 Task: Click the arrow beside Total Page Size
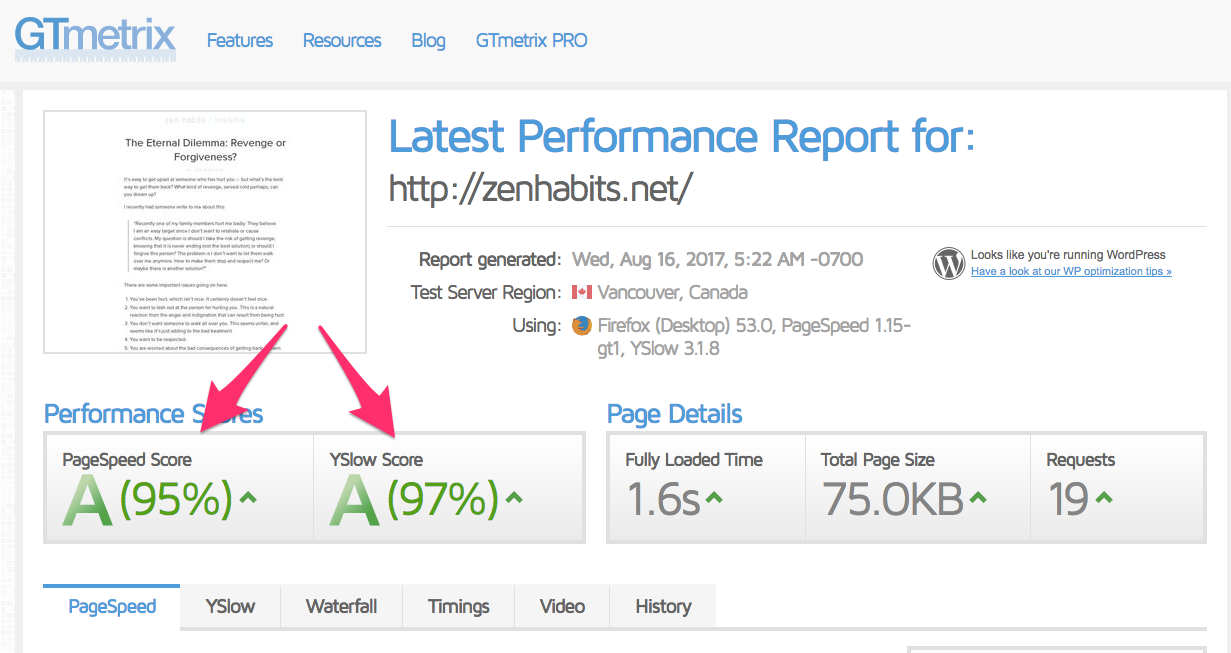click(978, 496)
